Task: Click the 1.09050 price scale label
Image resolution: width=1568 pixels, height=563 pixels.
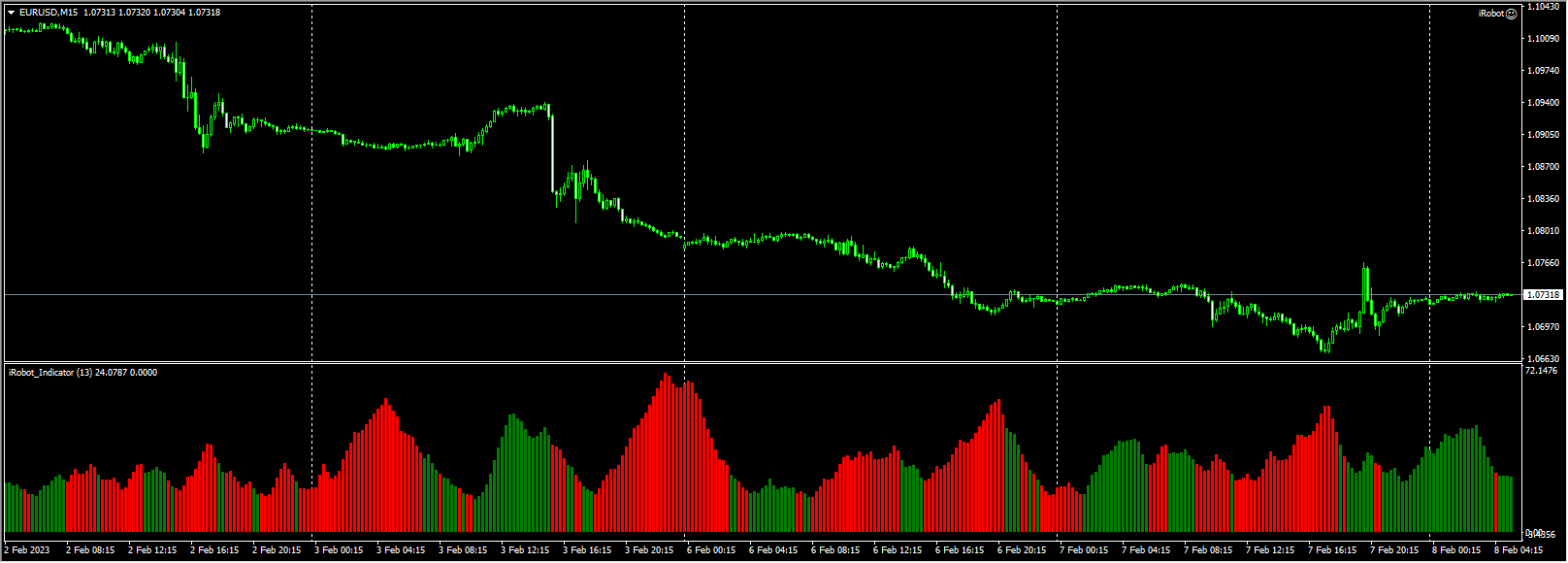Action: (x=1543, y=135)
